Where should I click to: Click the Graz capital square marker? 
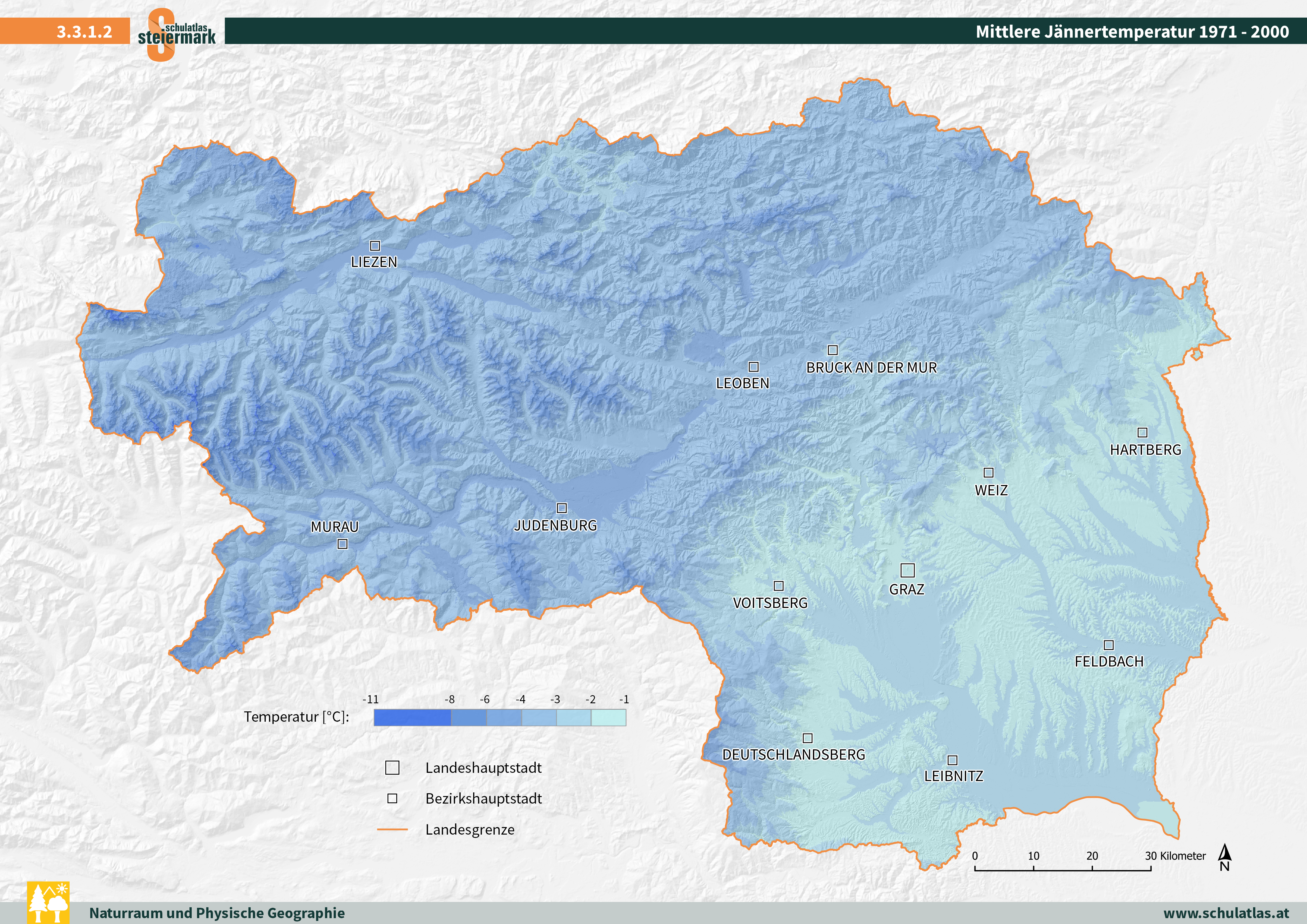tap(907, 570)
